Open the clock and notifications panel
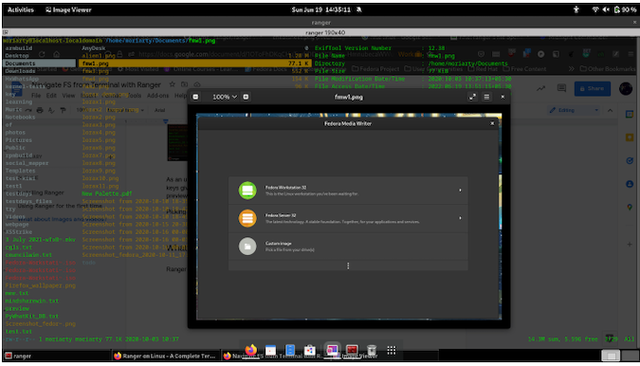640x366 pixels. coord(321,10)
